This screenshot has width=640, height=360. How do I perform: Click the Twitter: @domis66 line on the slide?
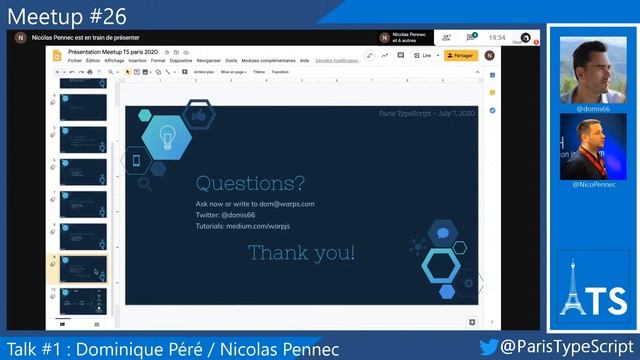(x=225, y=215)
